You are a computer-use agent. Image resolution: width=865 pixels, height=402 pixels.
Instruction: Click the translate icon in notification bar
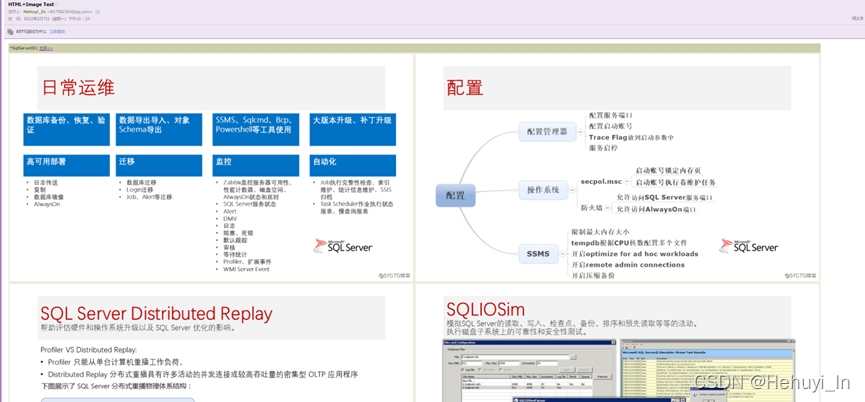click(x=11, y=31)
